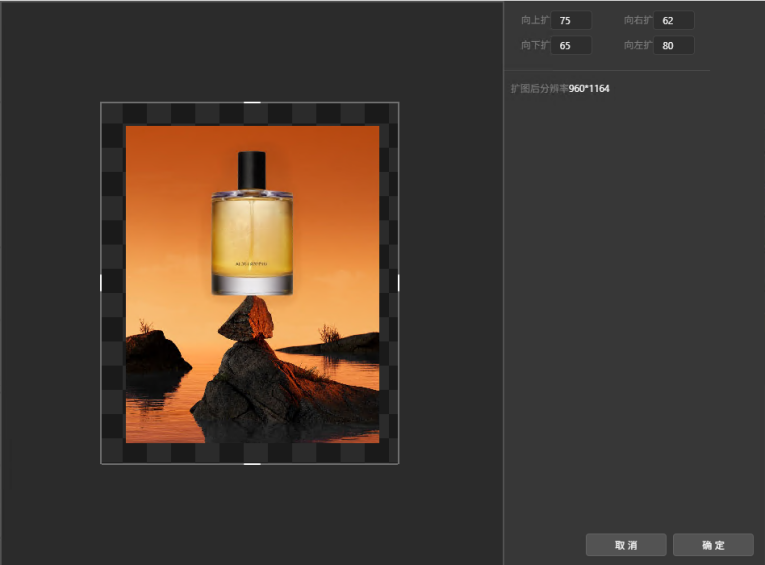The height and width of the screenshot is (565, 765).
Task: Click the left edge handle of expand frame
Action: point(101,283)
